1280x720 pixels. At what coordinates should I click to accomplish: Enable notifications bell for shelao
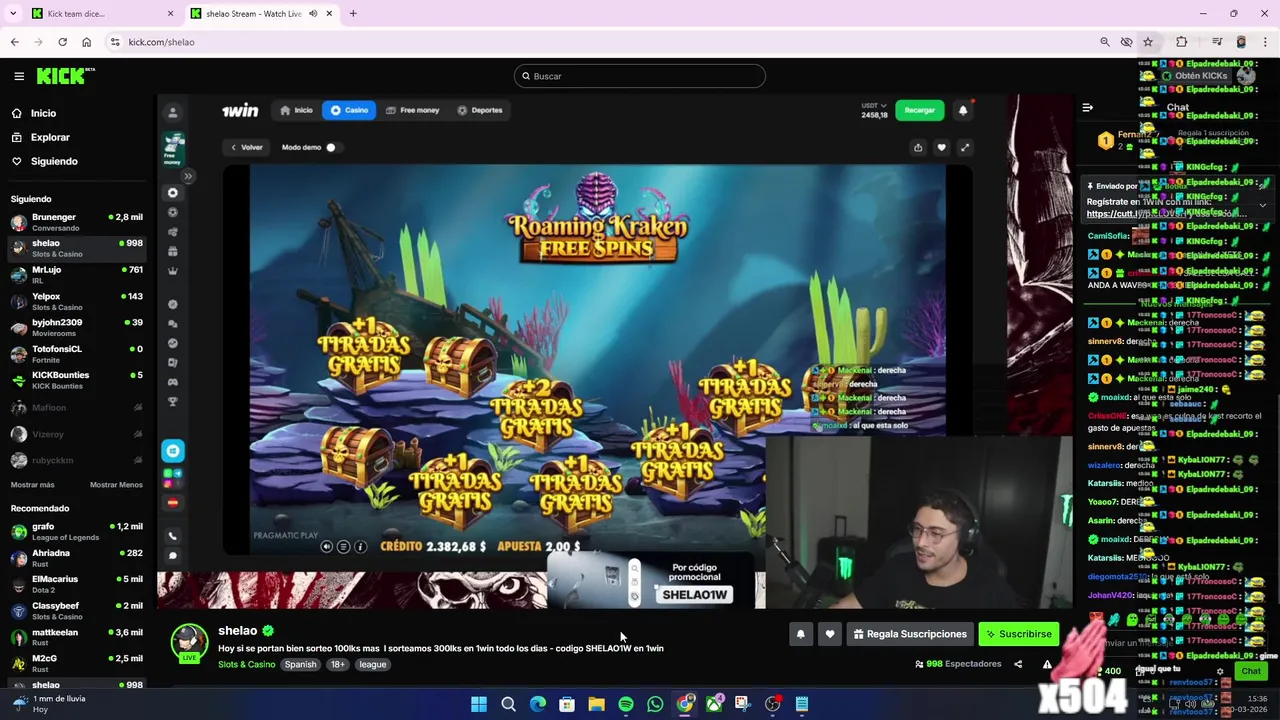[x=800, y=634]
